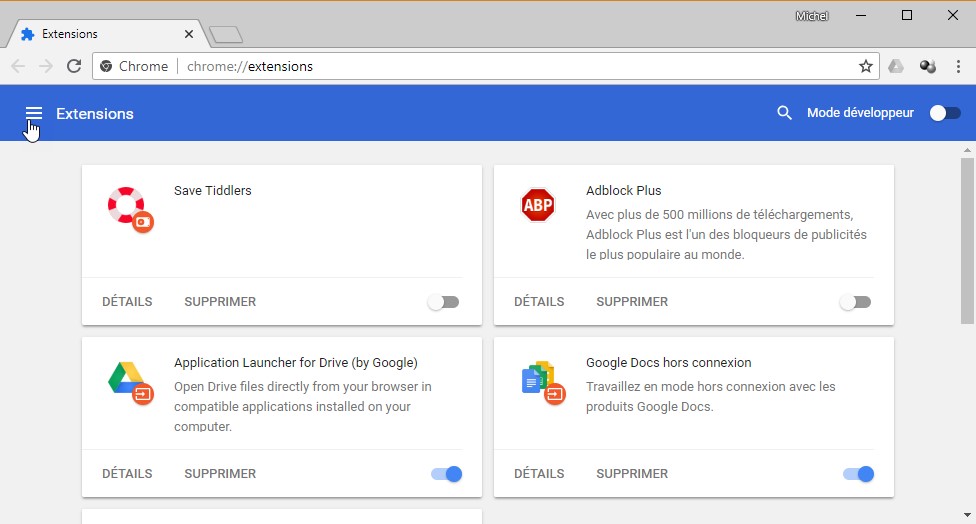Open DÉTAILS for Save Tiddlers

click(x=127, y=302)
